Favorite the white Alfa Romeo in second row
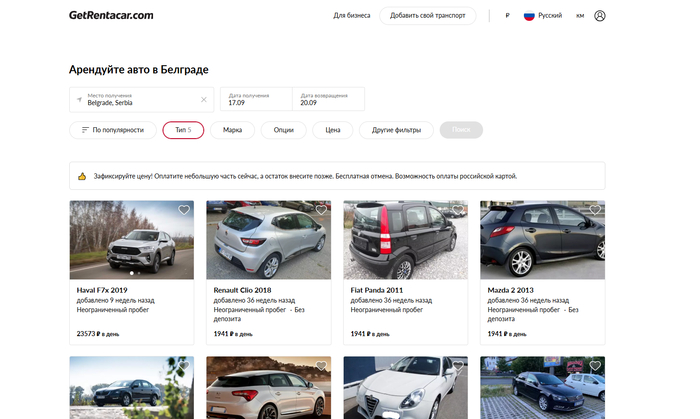 click(x=458, y=366)
